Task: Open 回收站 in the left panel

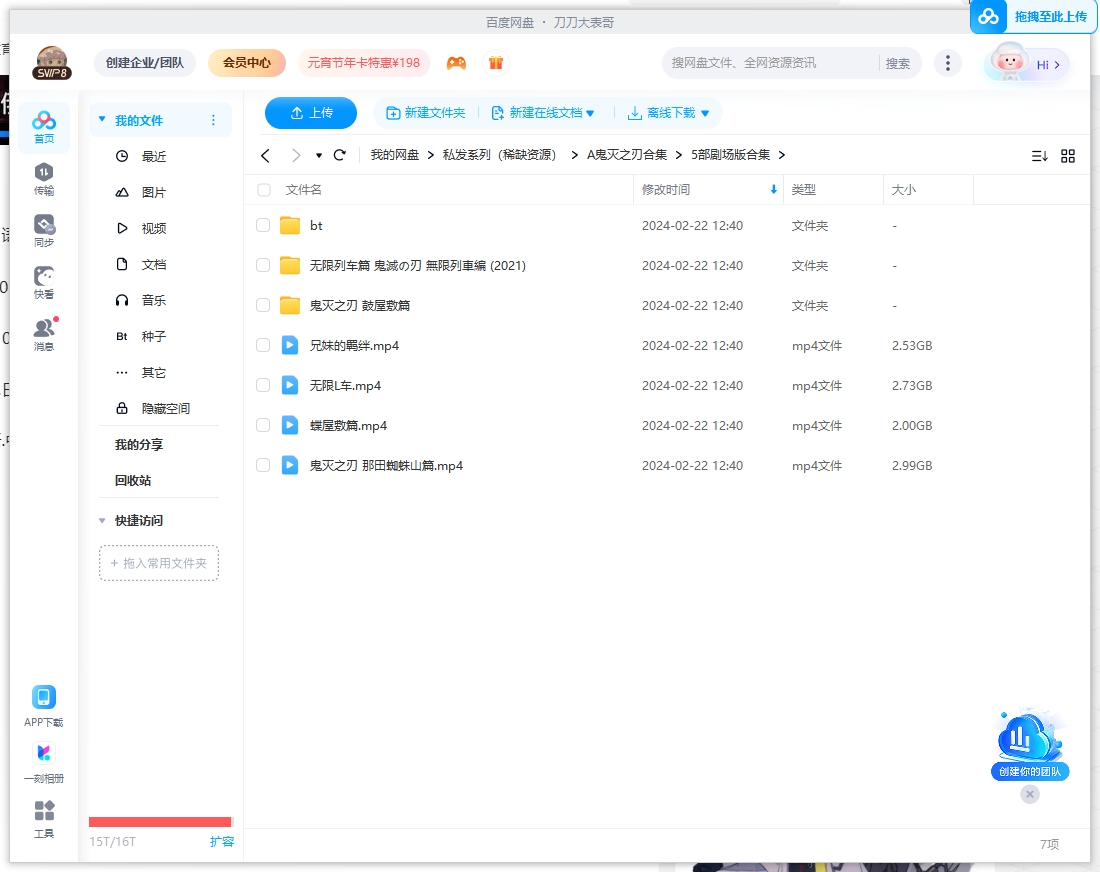Action: coord(133,480)
